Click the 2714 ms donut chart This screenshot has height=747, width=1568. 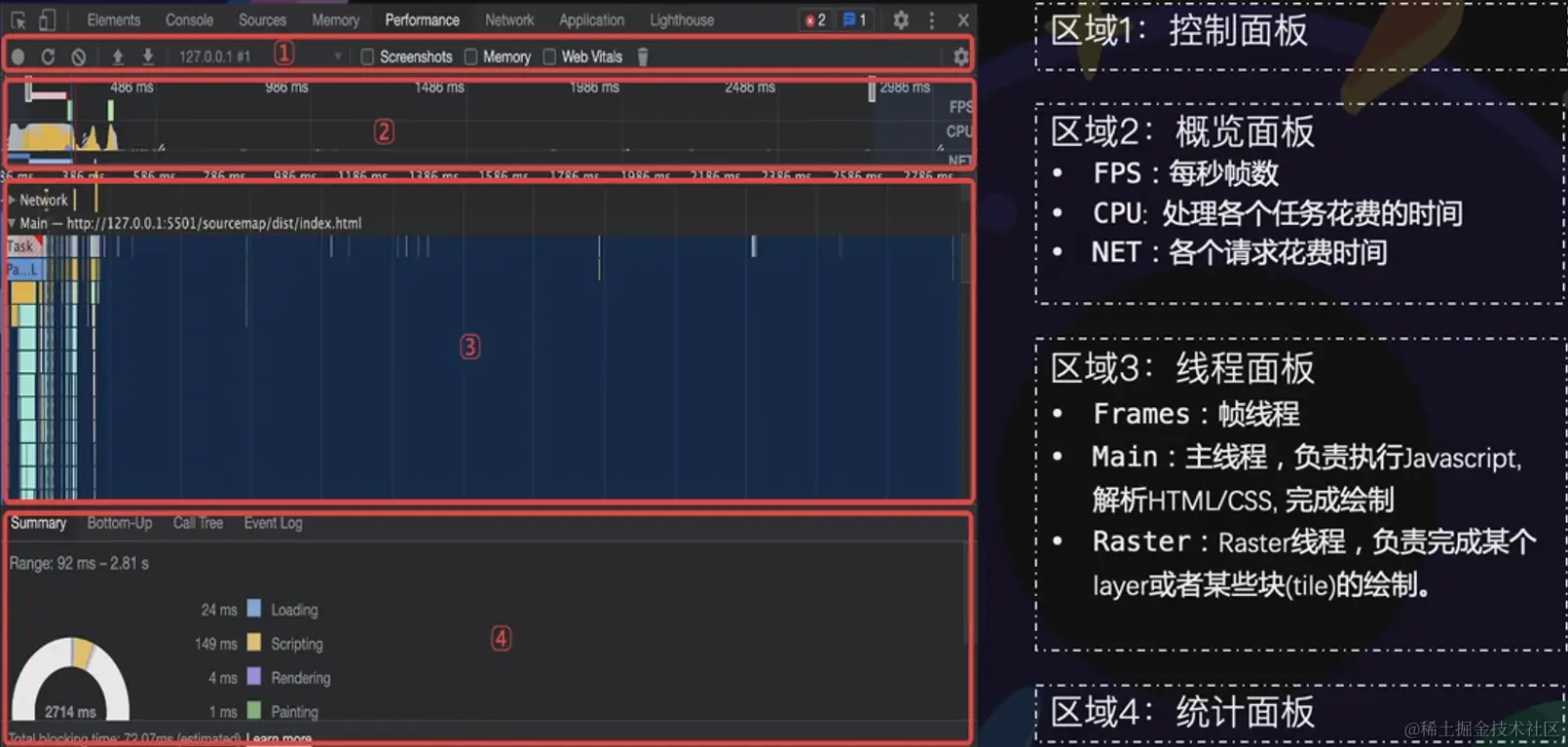coord(70,682)
